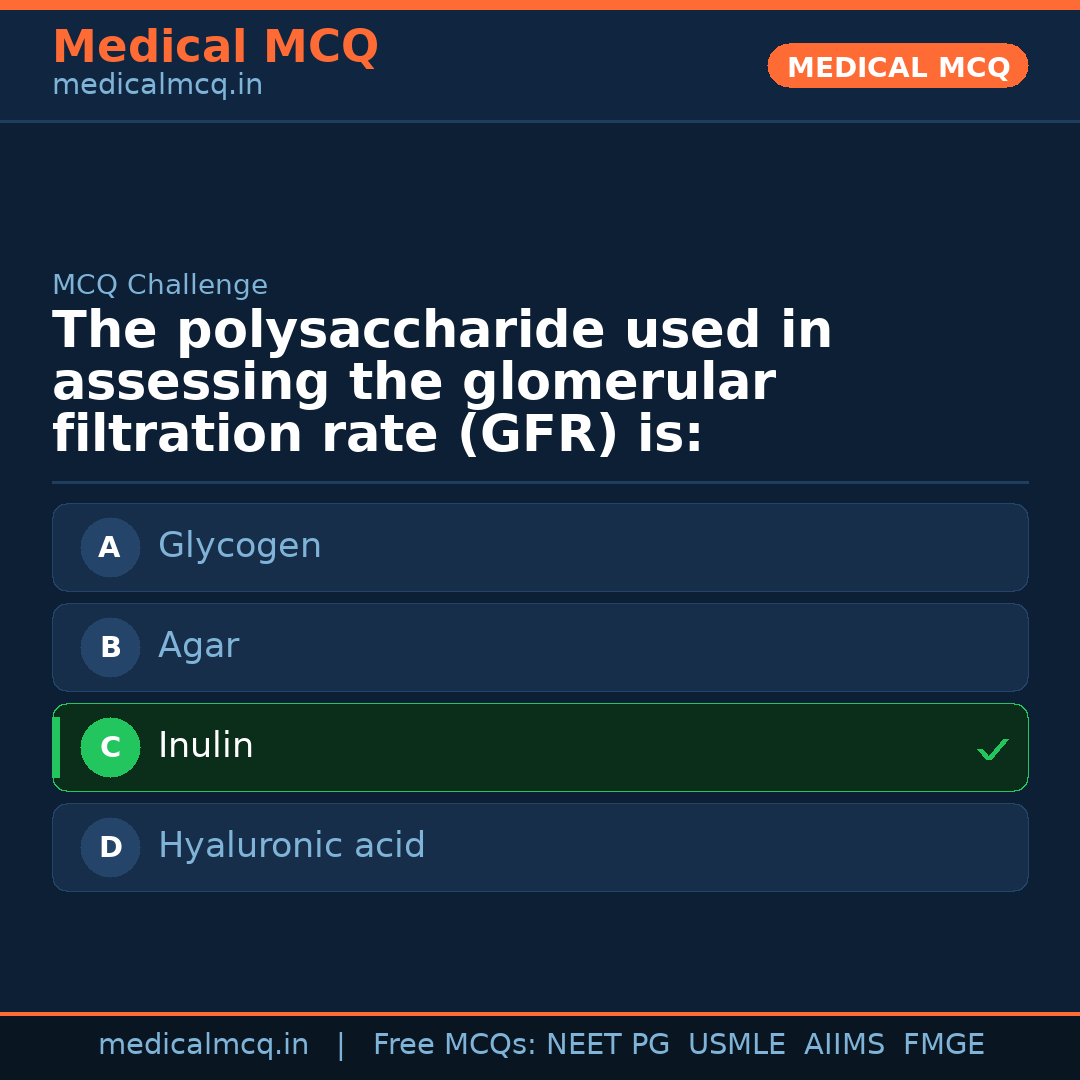Click the green letter C circle

[x=110, y=747]
